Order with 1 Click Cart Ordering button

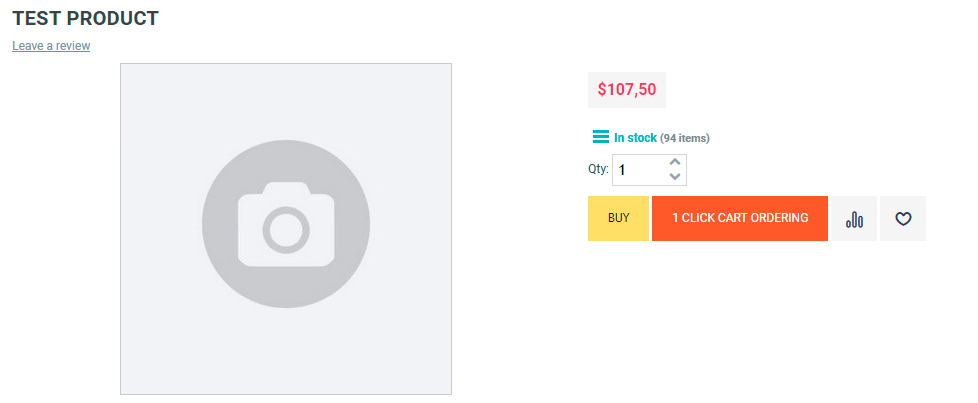click(740, 218)
